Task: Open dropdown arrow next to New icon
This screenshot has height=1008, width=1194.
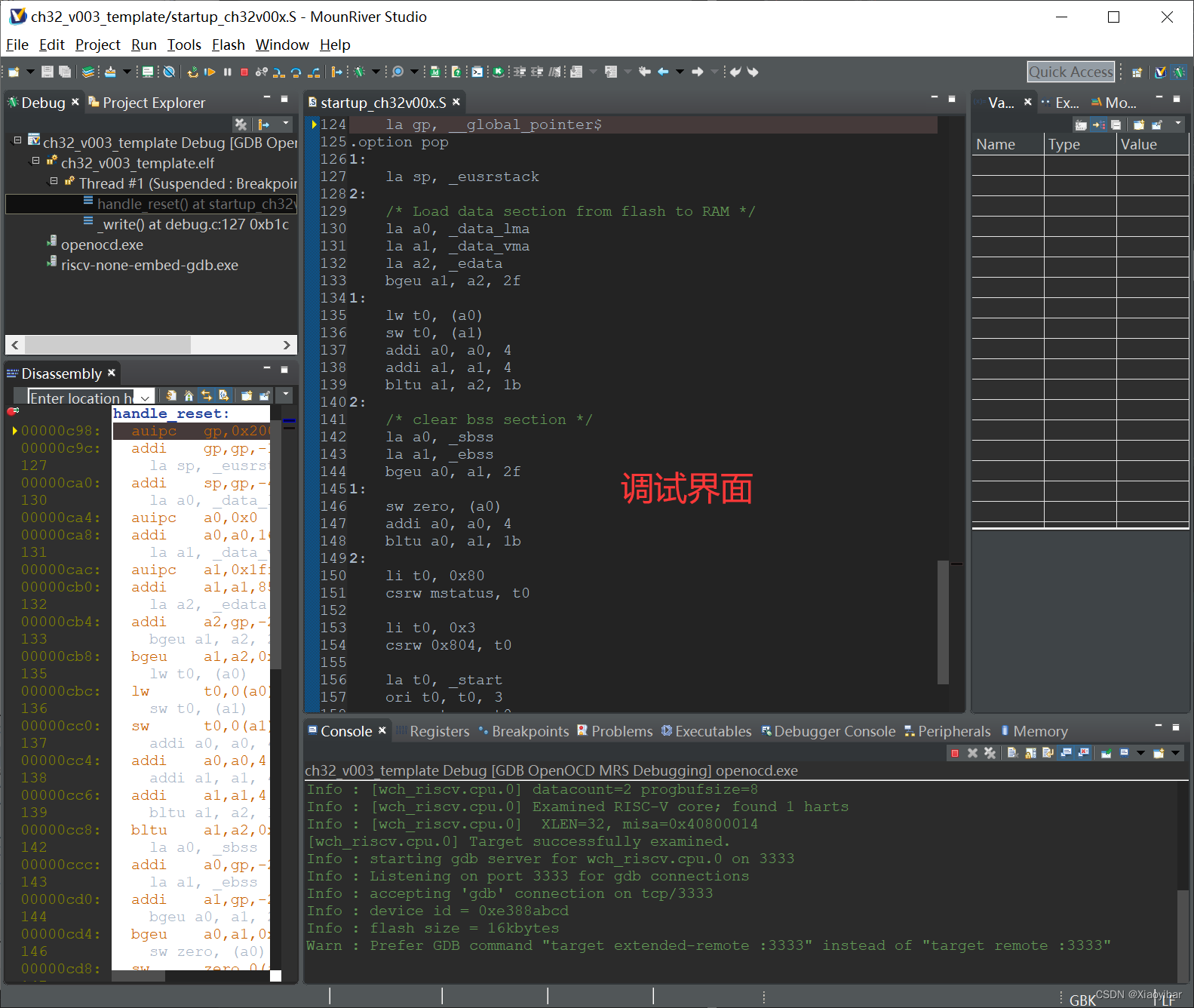Action: point(30,72)
